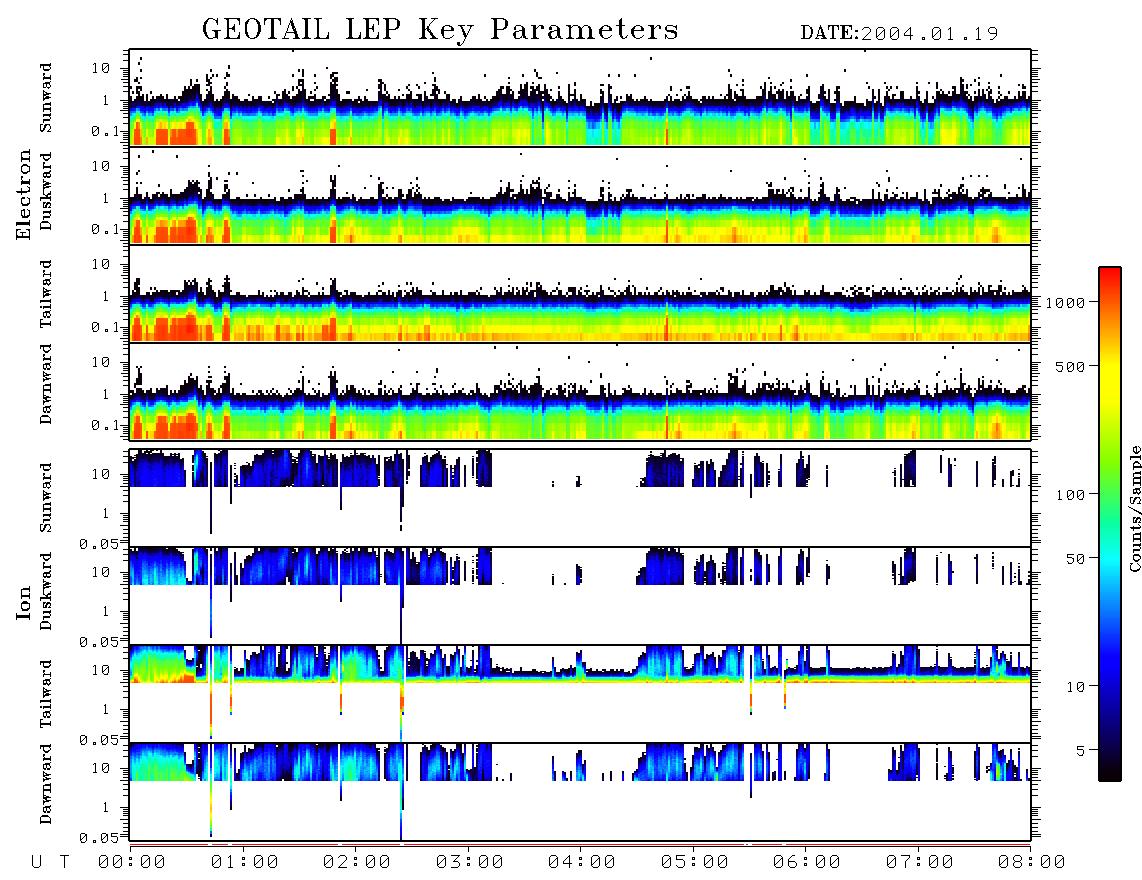Viewport: 1142px width, 880px height.
Task: Click the '1000' color scale value
Action: (x=1066, y=302)
